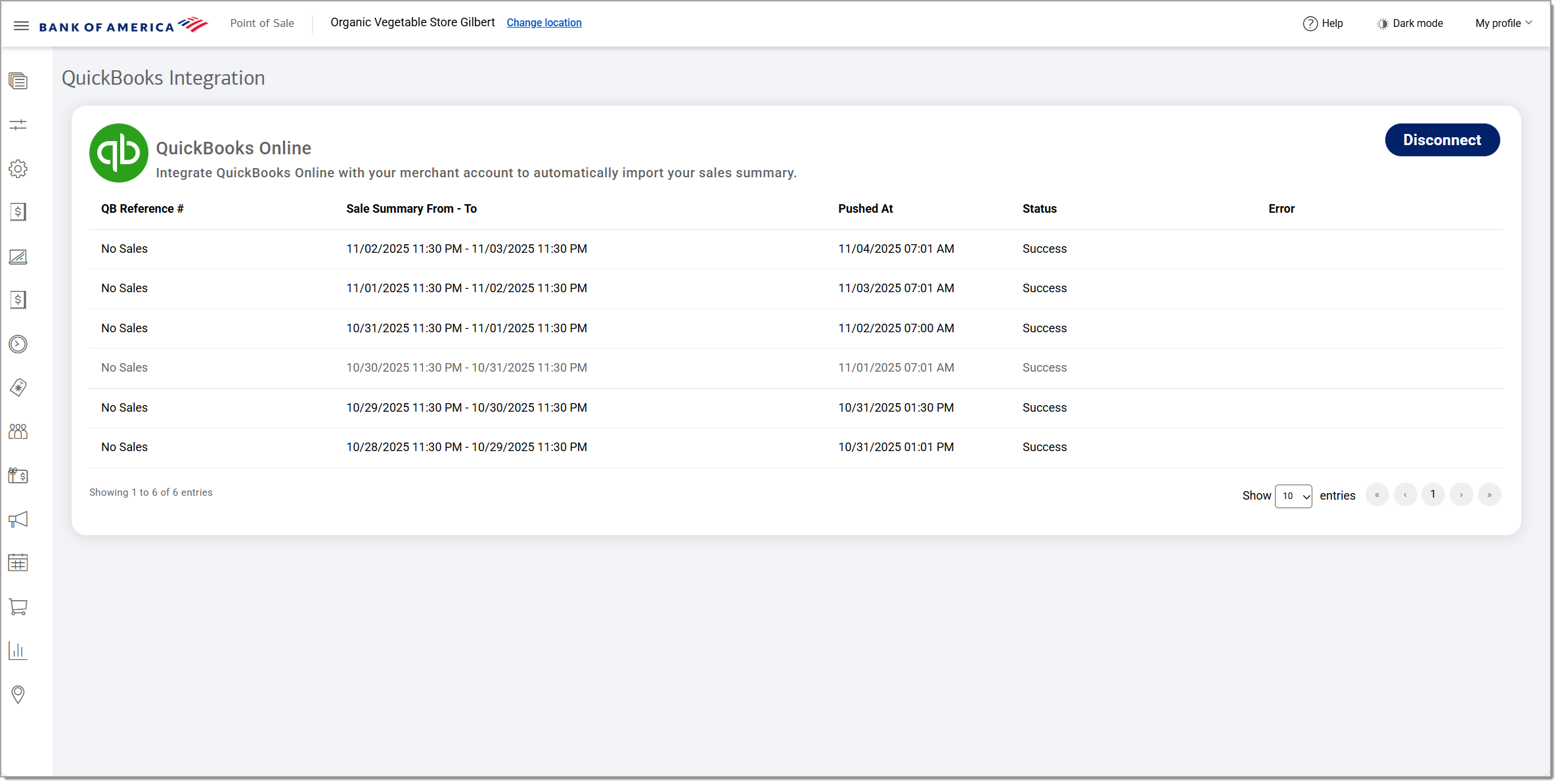Open the Change location link
1558x784 pixels.
(544, 22)
